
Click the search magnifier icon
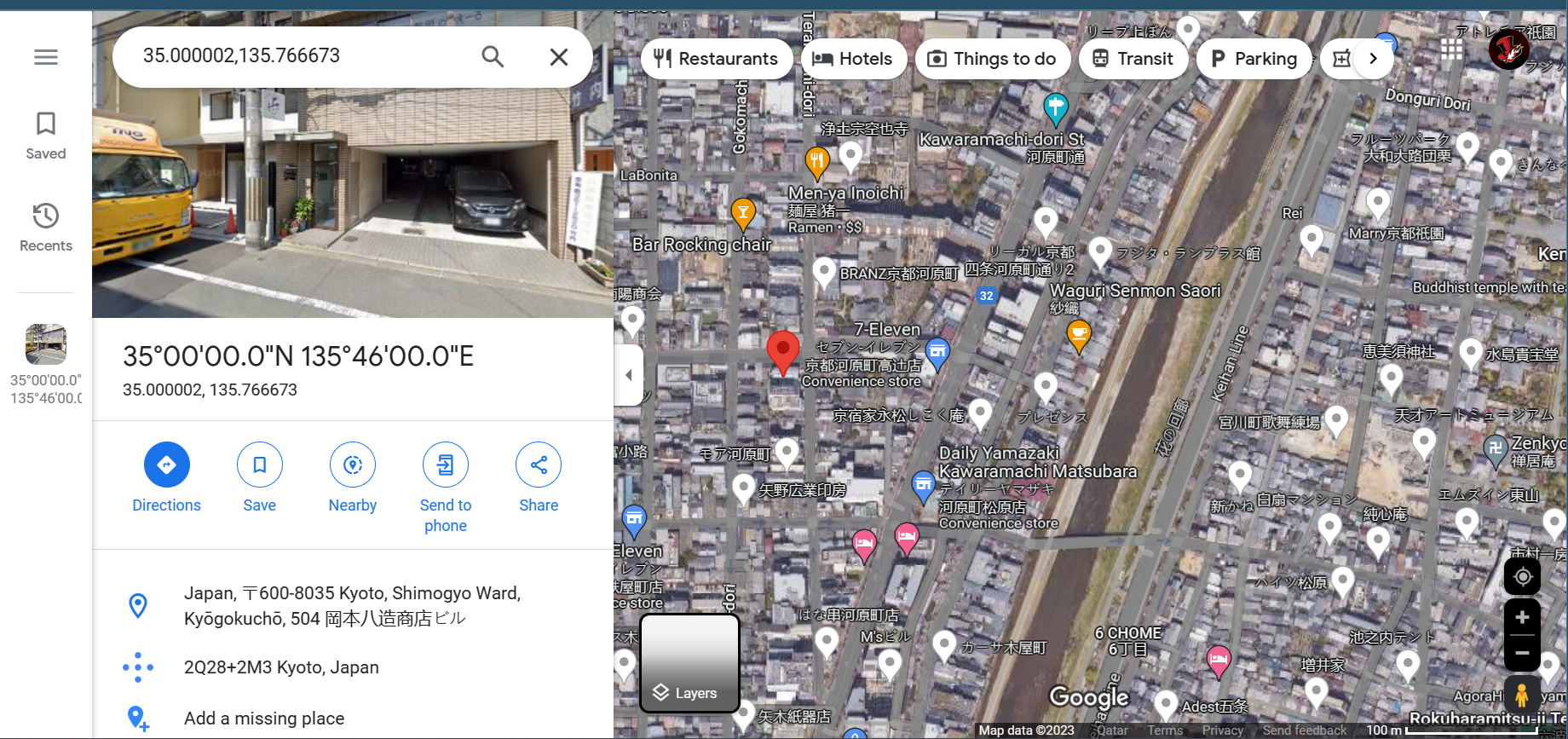coord(493,57)
